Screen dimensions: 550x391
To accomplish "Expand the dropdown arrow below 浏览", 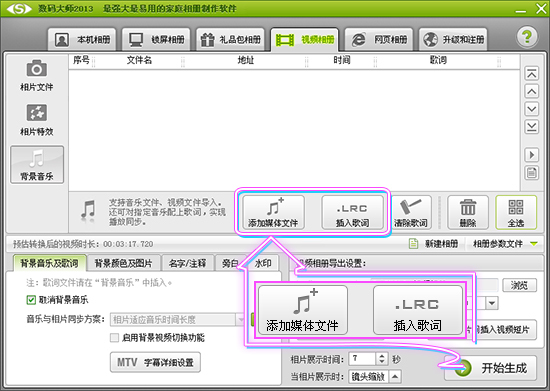I will [x=492, y=303].
